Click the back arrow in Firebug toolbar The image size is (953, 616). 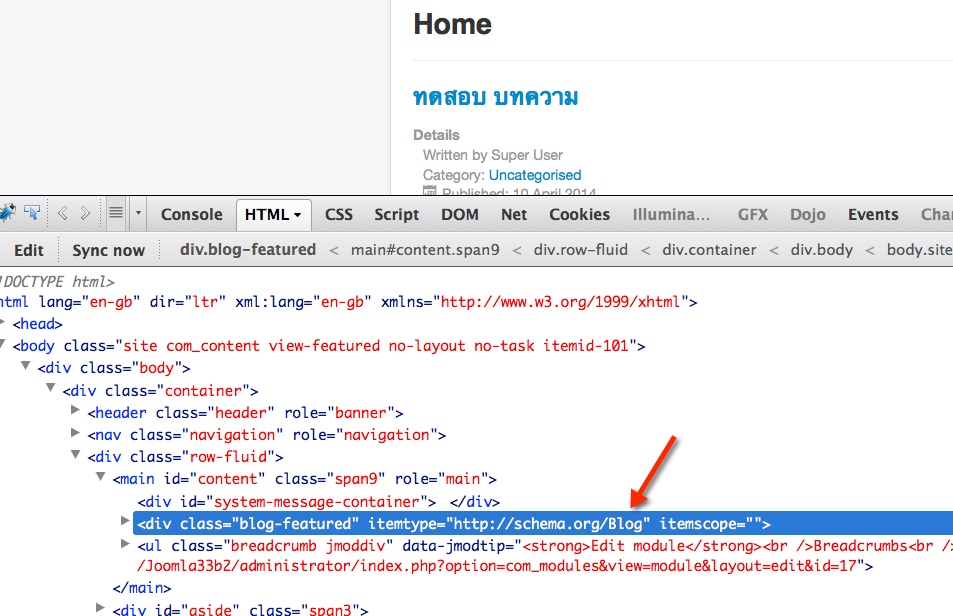coord(62,213)
